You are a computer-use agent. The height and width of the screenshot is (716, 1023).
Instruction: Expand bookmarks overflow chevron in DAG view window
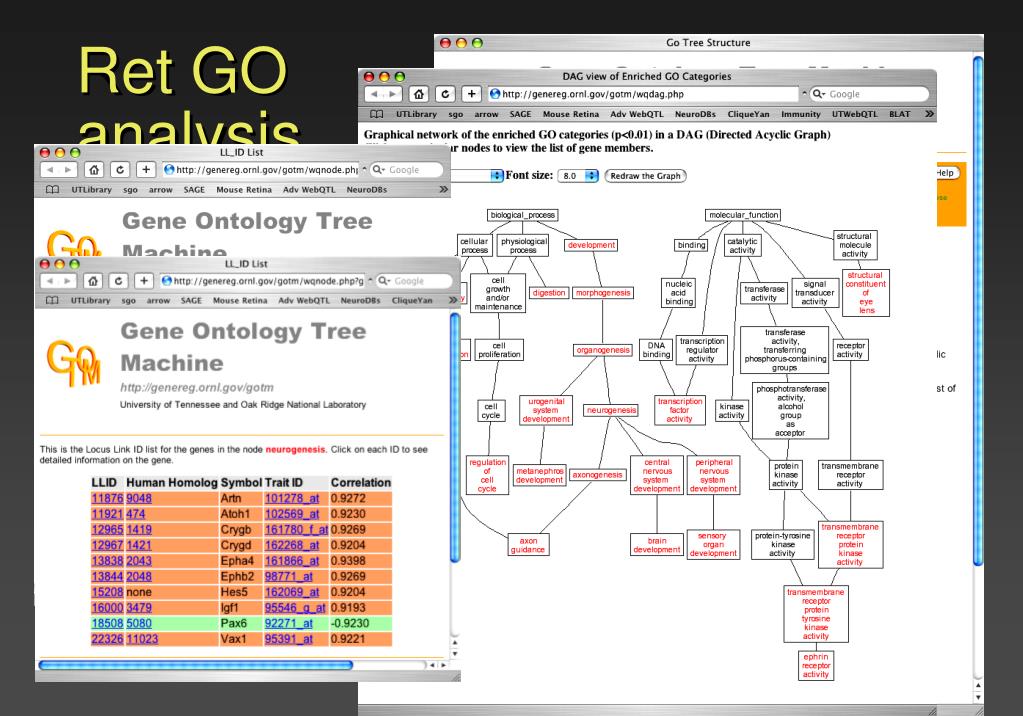pos(929,114)
